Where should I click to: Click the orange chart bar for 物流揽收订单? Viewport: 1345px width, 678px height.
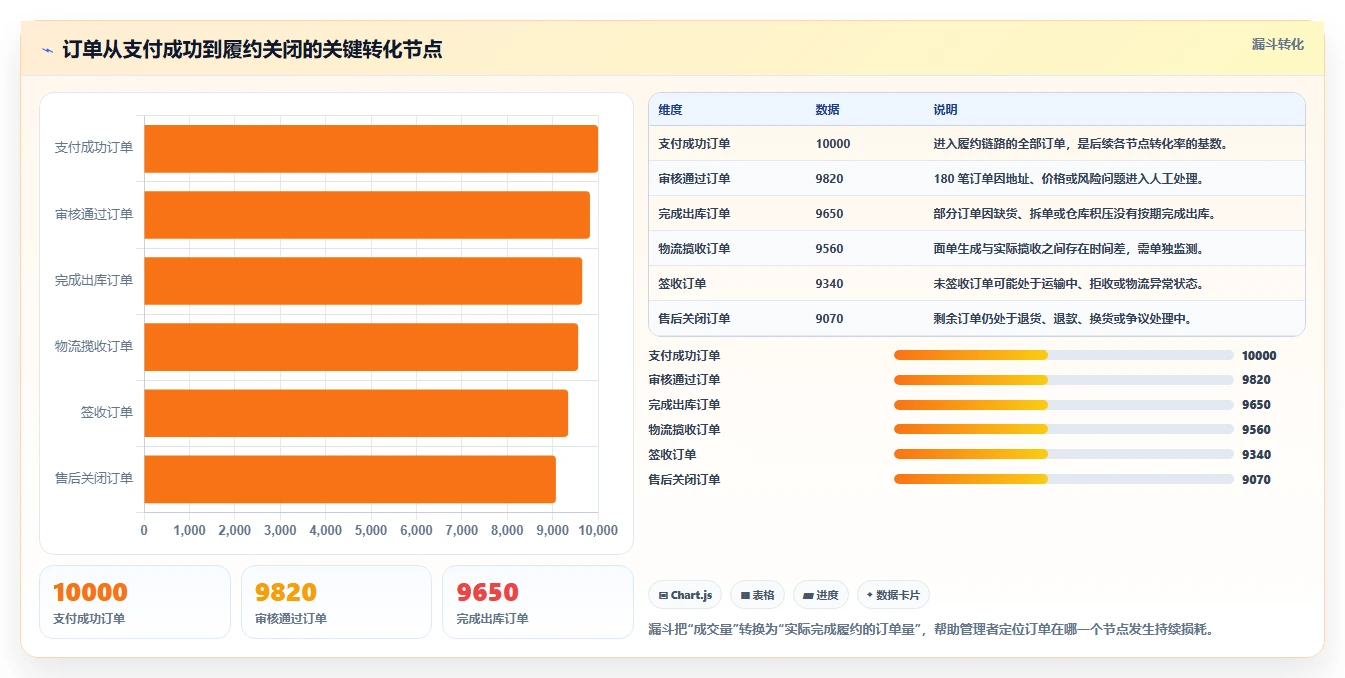[361, 347]
